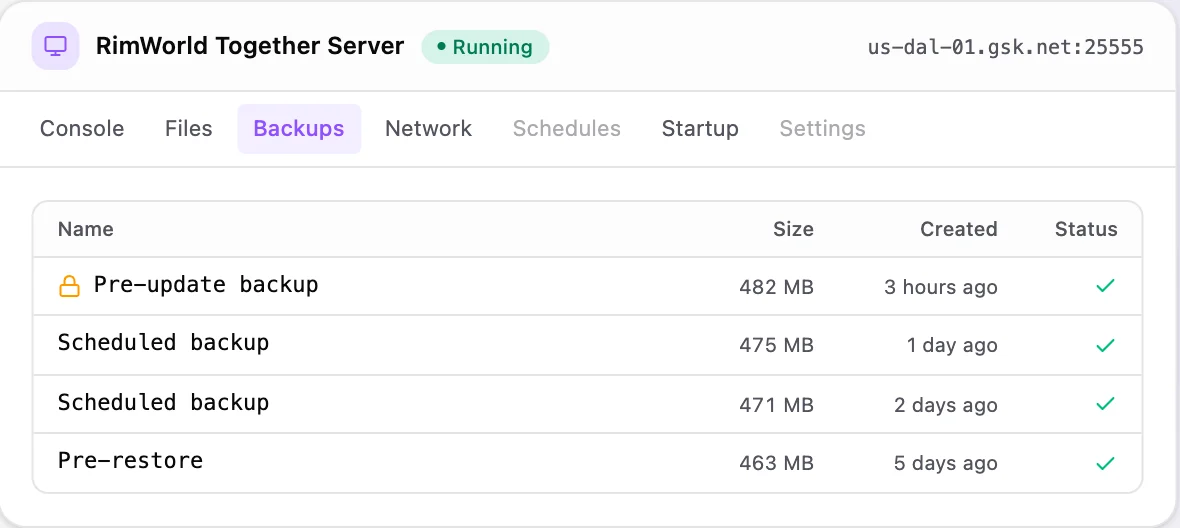Click the green checkmark for Pre-update backup

[x=1105, y=286]
